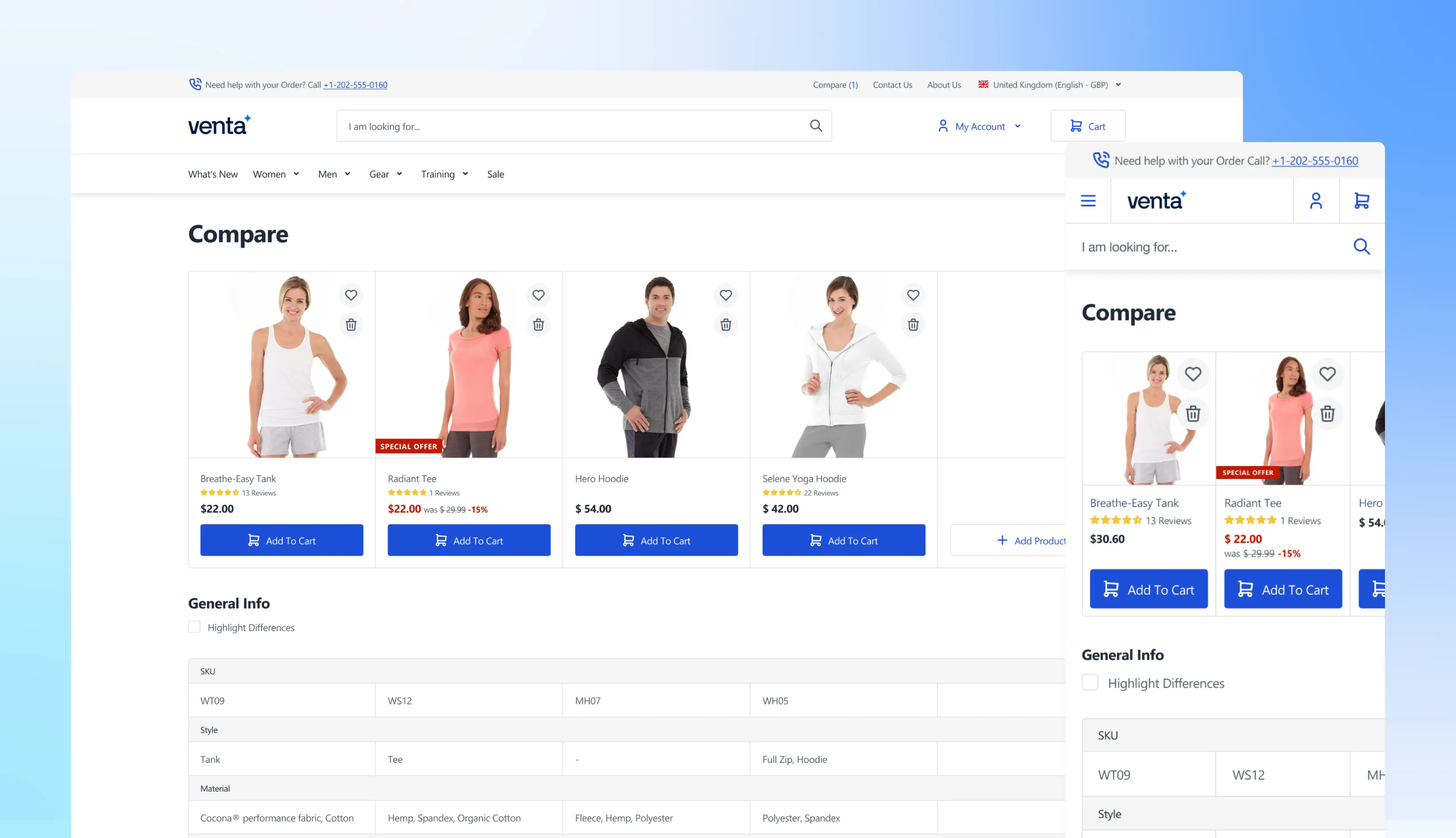Screen dimensions: 1456x838
Task: Add Hero Hoodie to cart
Action: tap(656, 541)
